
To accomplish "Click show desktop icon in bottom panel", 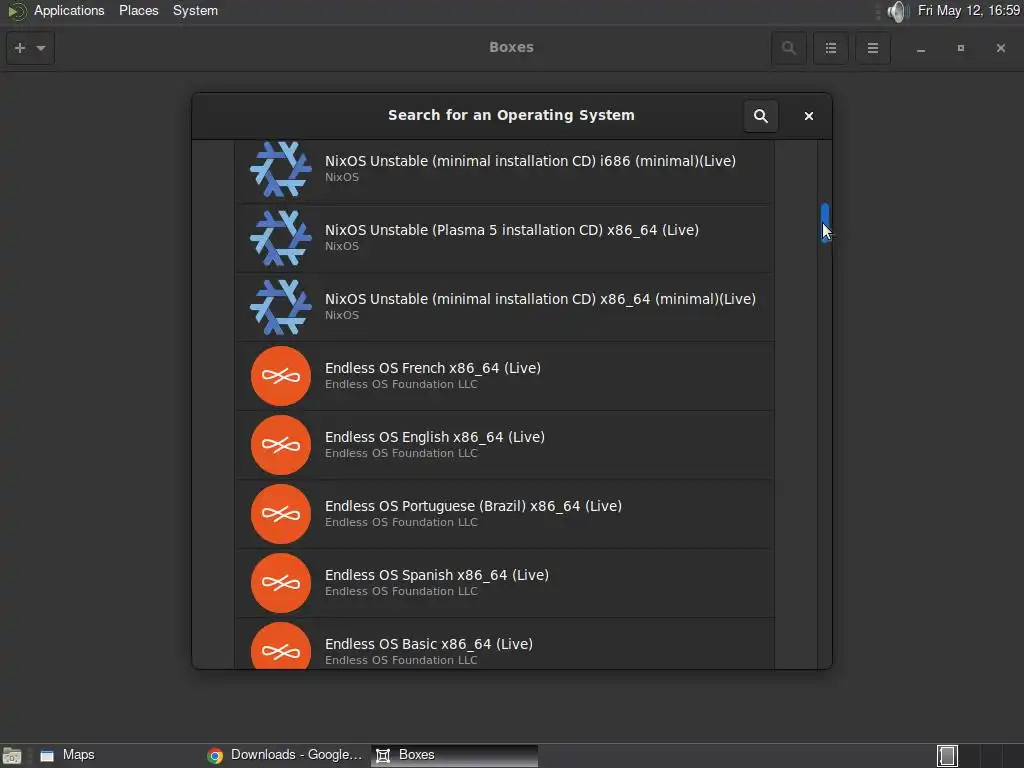I will tap(12, 756).
